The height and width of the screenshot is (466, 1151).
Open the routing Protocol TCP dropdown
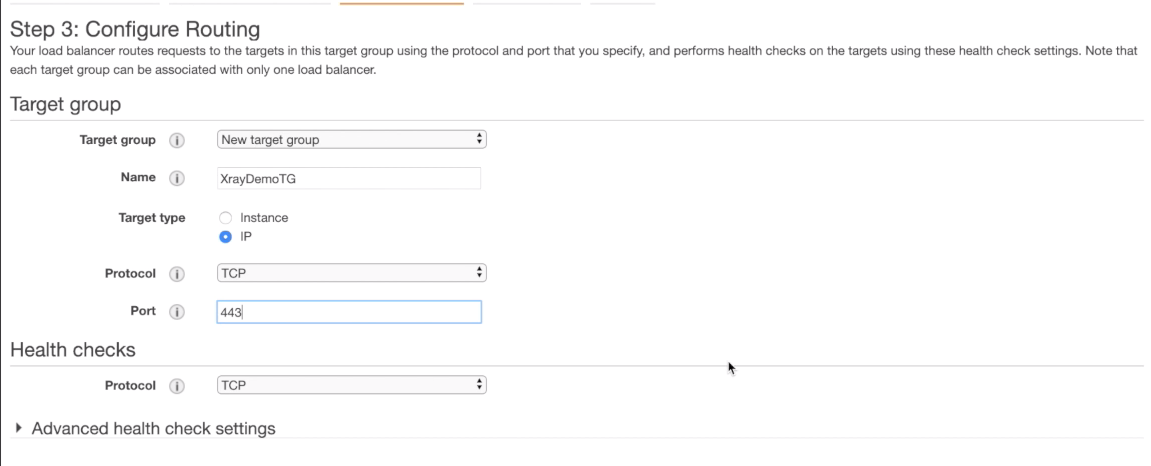(352, 273)
